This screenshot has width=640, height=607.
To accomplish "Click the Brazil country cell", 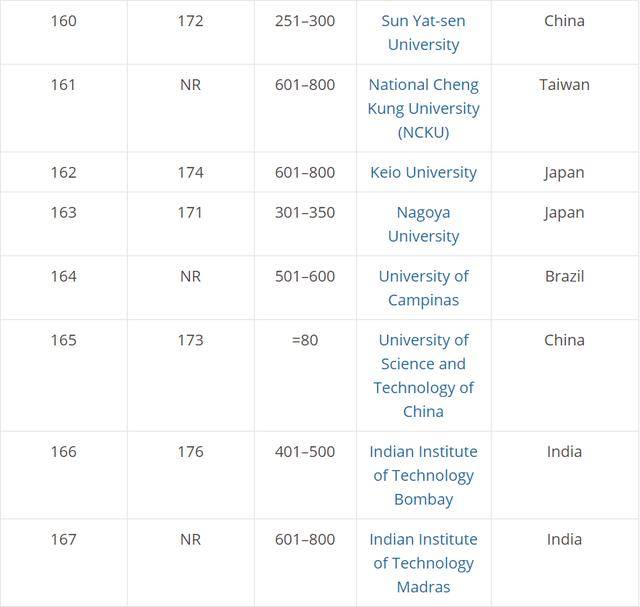I will tap(565, 287).
